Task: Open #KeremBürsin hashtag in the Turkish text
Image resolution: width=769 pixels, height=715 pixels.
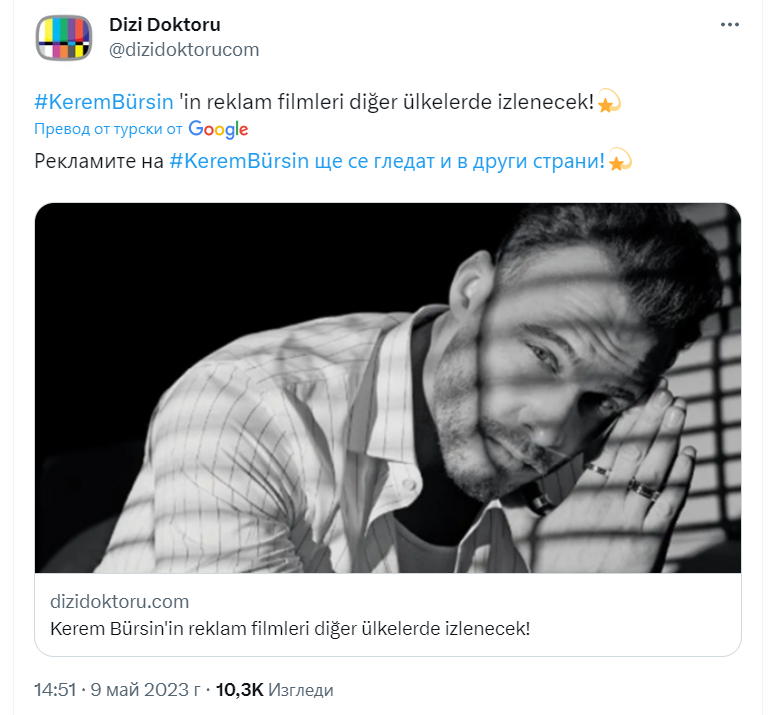Action: (x=103, y=102)
